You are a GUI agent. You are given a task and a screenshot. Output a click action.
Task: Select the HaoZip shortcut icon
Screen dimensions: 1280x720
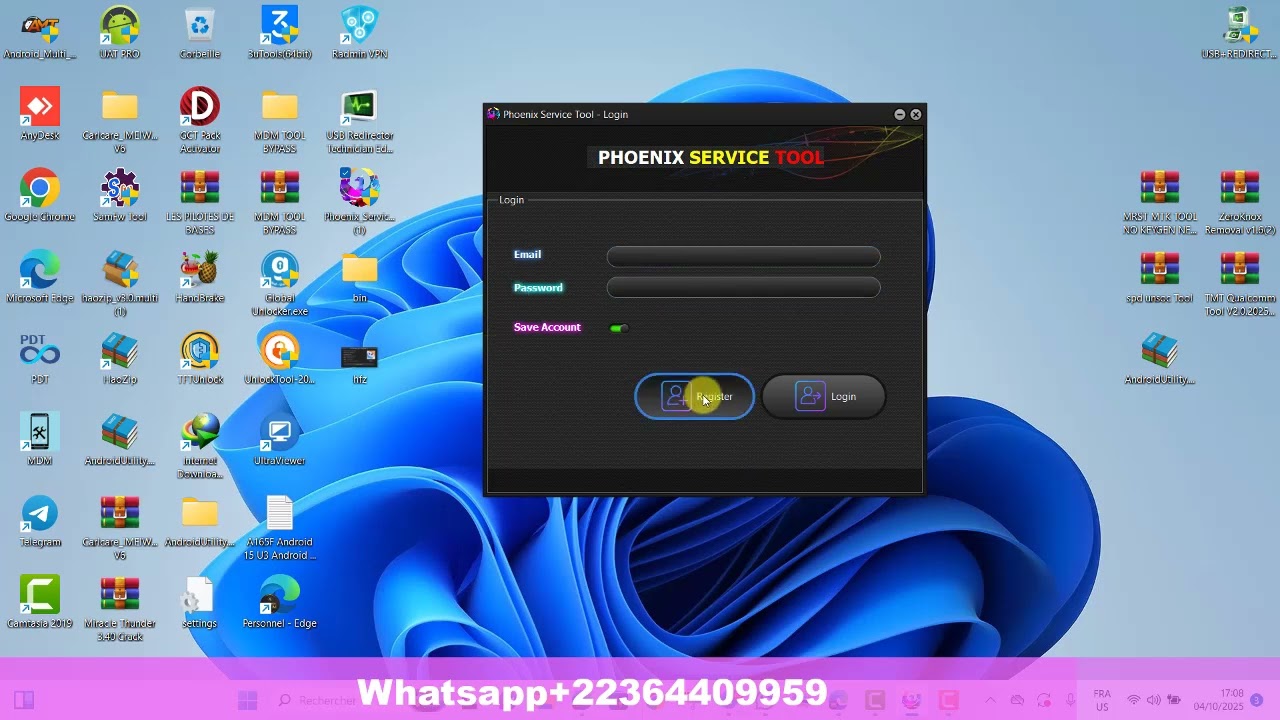(x=120, y=358)
